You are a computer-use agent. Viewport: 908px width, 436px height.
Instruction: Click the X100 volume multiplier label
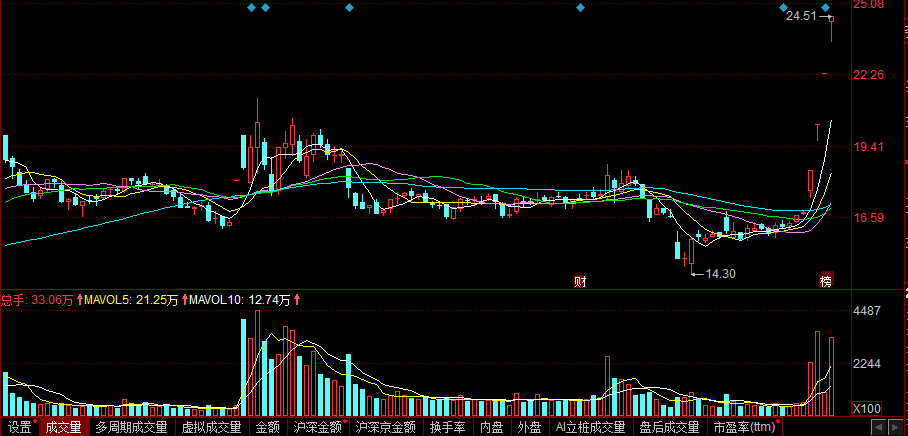(867, 409)
